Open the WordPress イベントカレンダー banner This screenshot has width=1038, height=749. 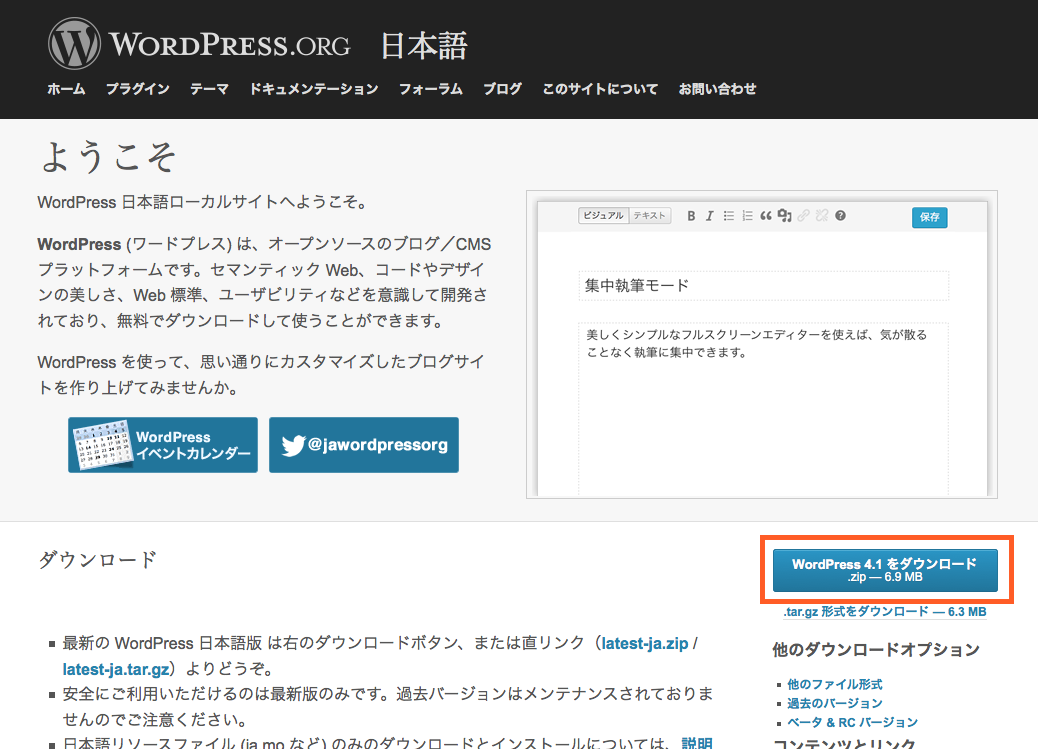[x=163, y=445]
